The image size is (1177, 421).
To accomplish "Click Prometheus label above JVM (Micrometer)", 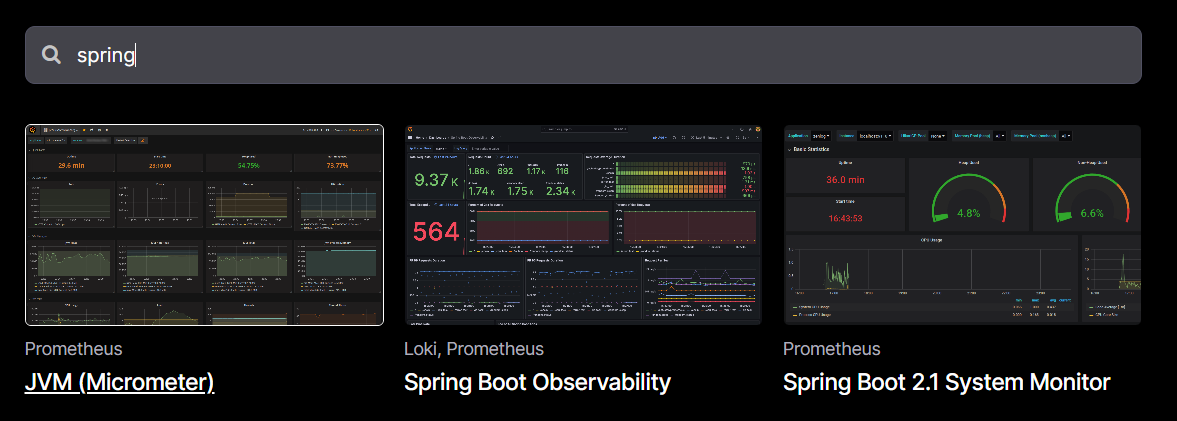I will (x=74, y=349).
